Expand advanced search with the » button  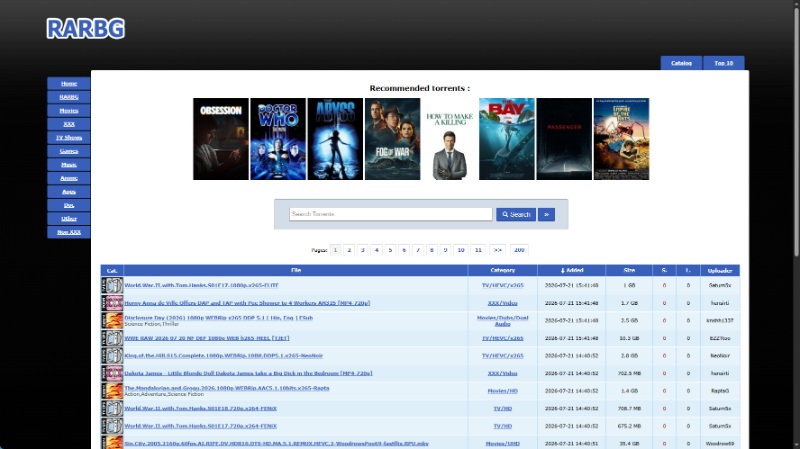pyautogui.click(x=546, y=214)
